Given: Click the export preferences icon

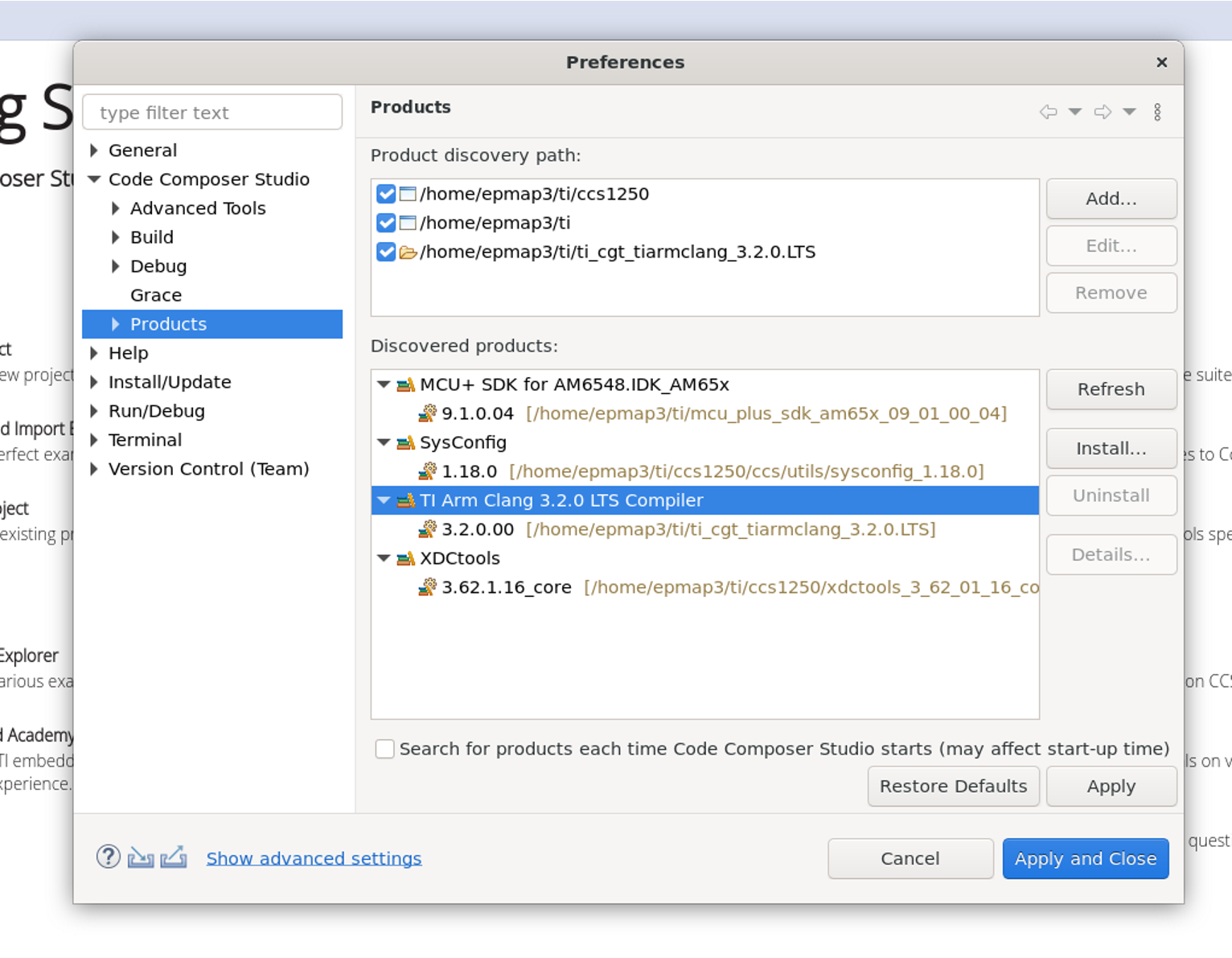Looking at the screenshot, I should click(174, 857).
